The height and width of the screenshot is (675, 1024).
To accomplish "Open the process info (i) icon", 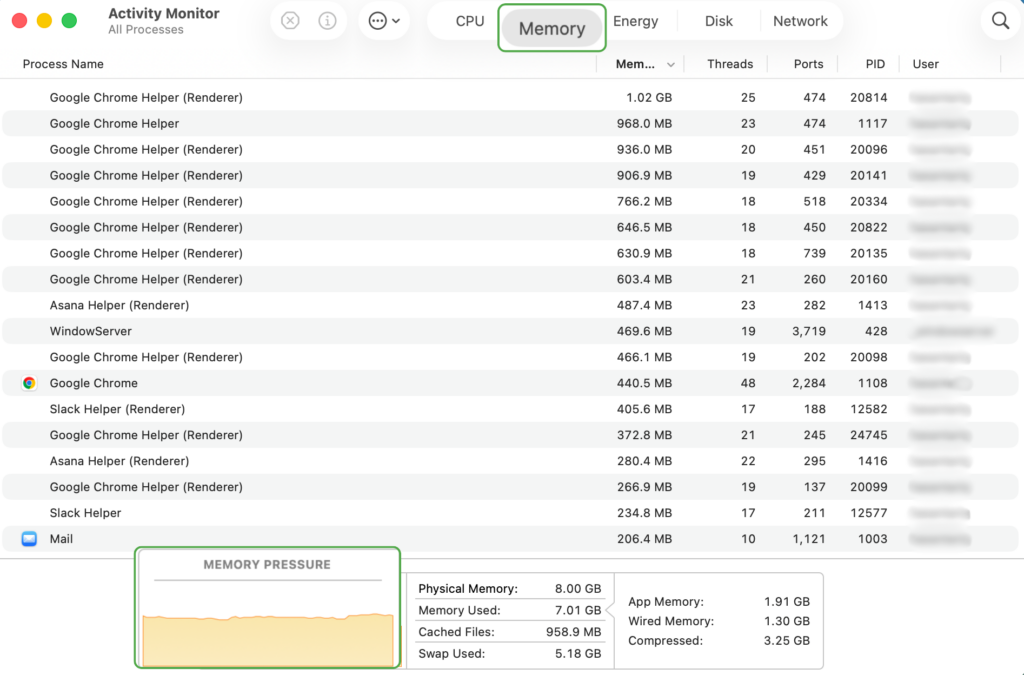I will click(327, 21).
